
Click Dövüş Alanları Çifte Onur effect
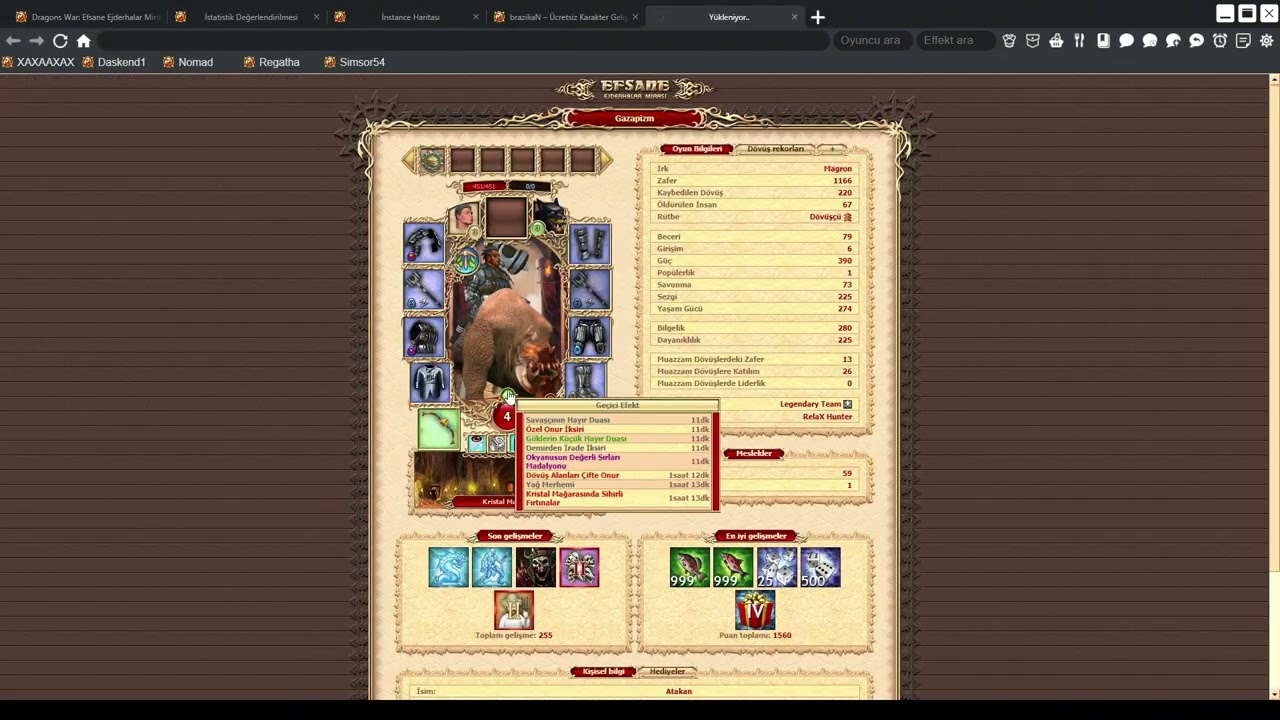click(617, 475)
